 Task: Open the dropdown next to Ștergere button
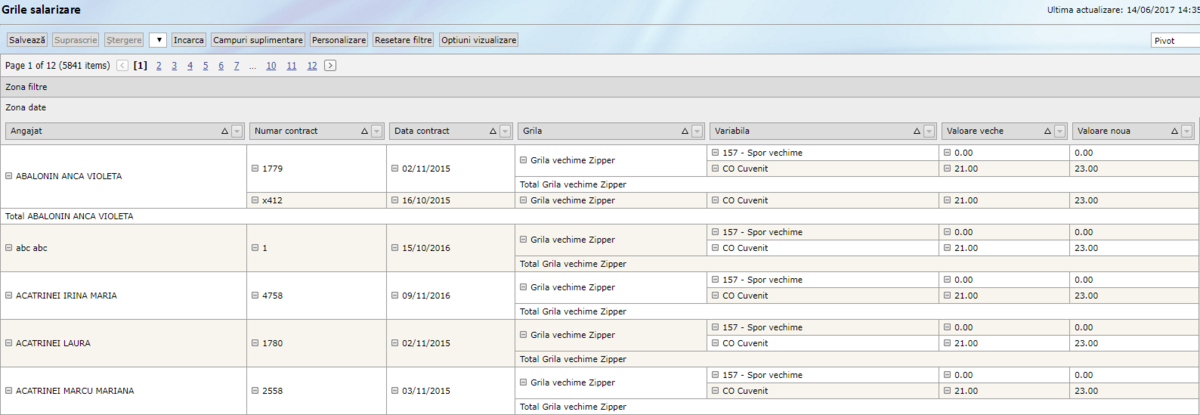[157, 40]
